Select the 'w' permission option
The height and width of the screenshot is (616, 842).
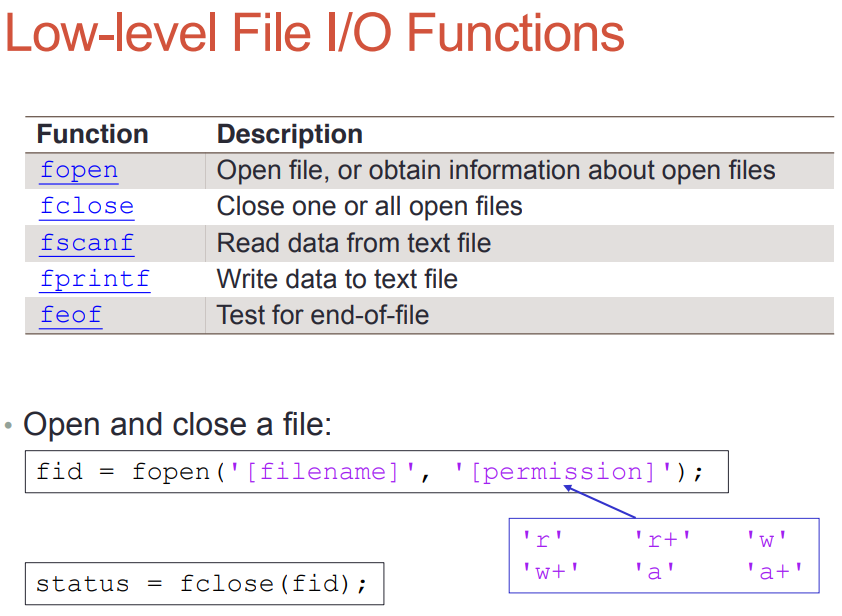[767, 540]
